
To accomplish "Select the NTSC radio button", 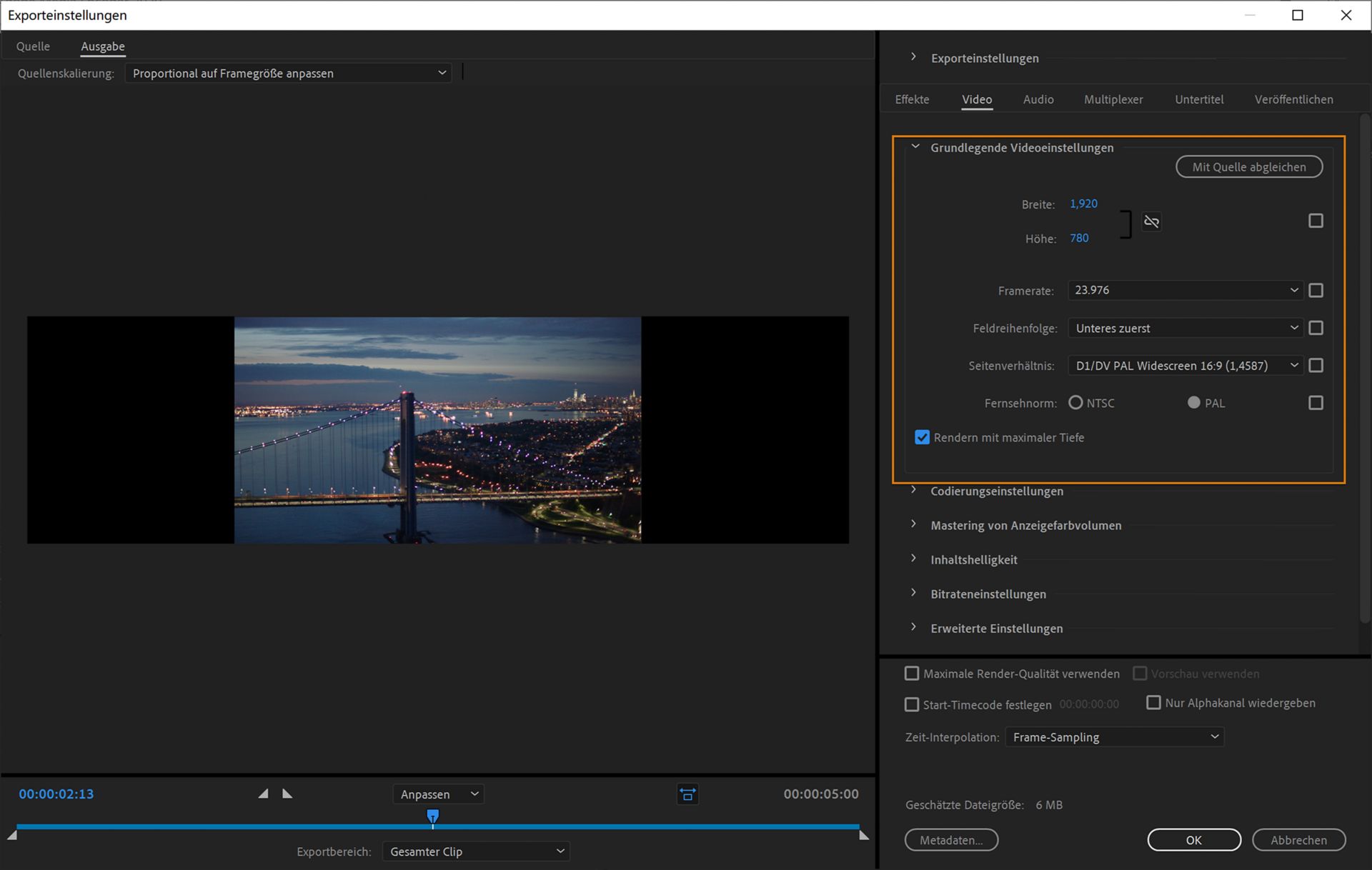I will pos(1075,403).
